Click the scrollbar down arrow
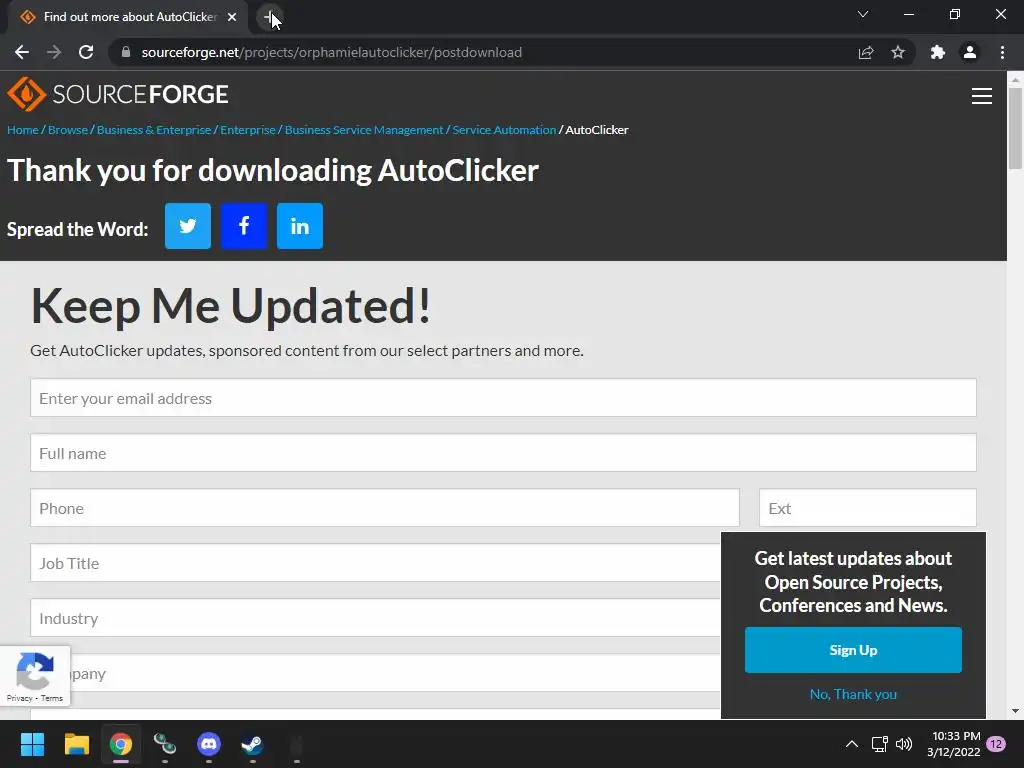 (1015, 711)
